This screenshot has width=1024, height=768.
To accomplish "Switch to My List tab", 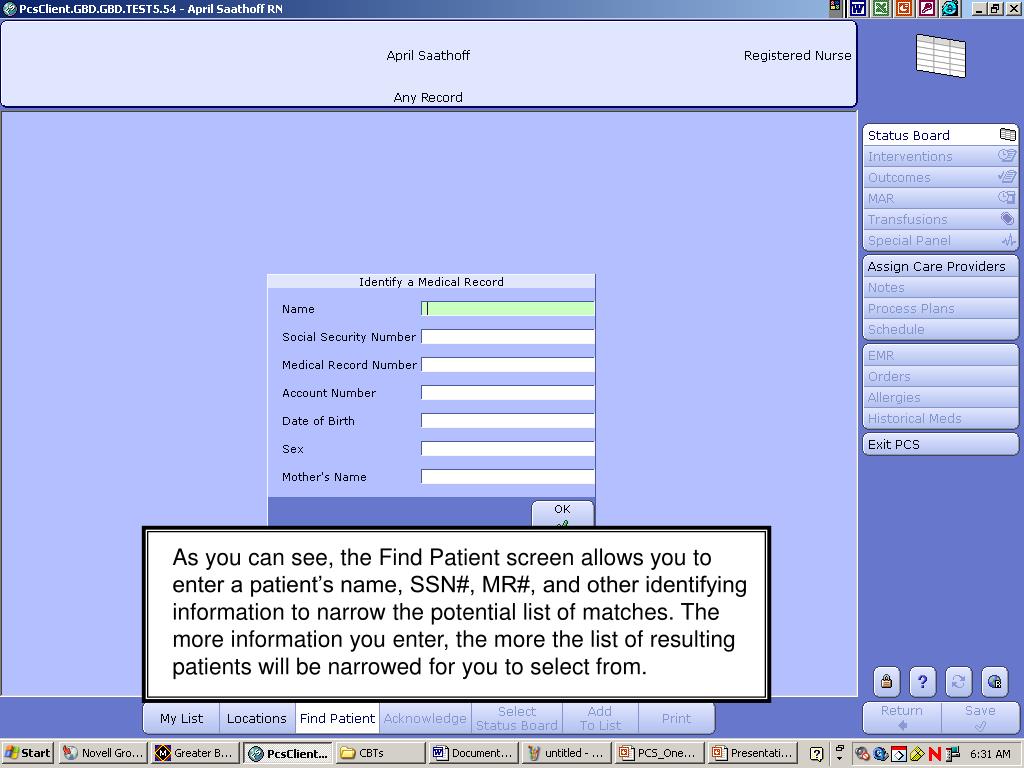I will point(182,718).
